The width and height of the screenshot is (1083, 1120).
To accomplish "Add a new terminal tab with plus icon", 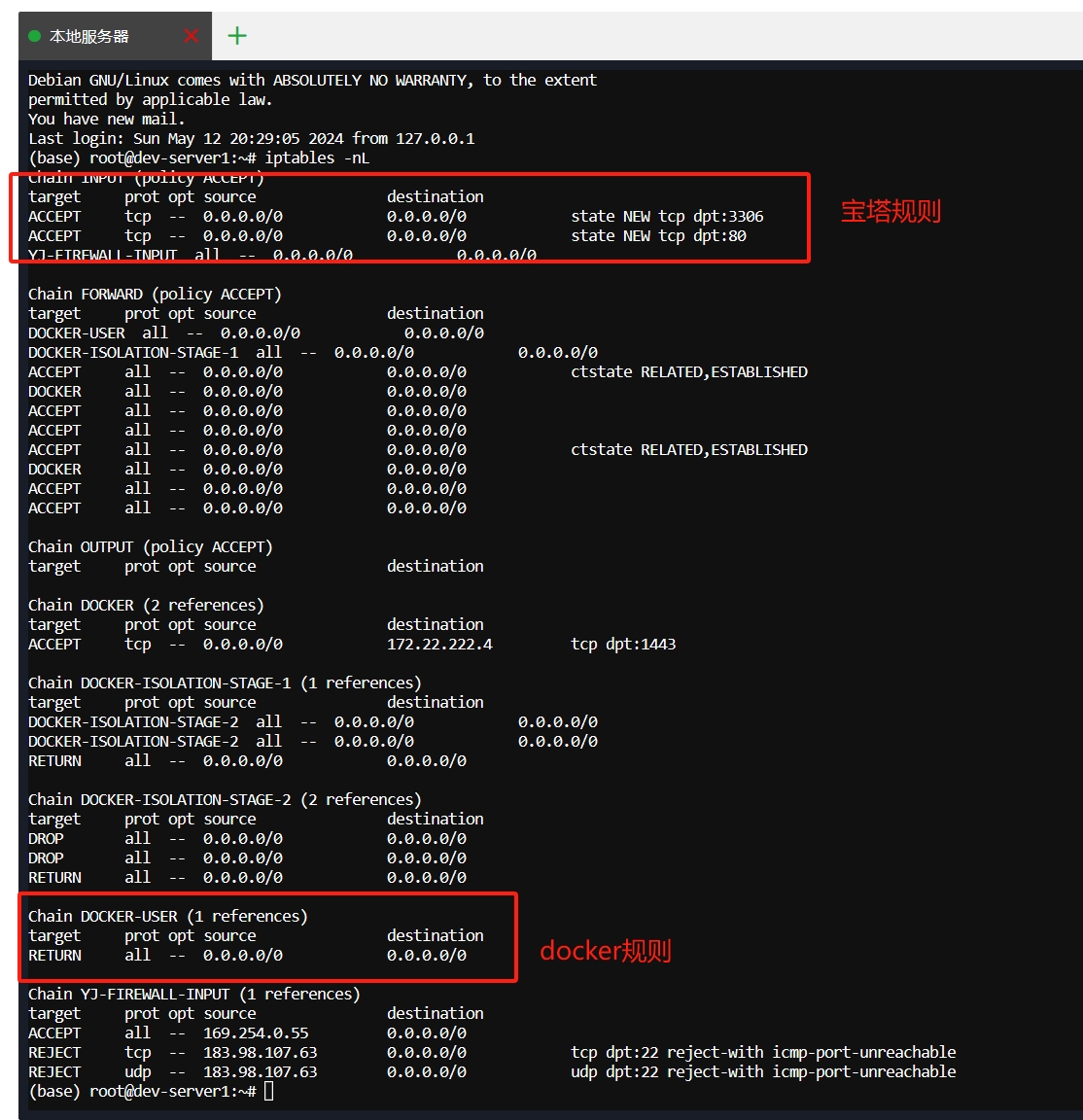I will coord(237,36).
